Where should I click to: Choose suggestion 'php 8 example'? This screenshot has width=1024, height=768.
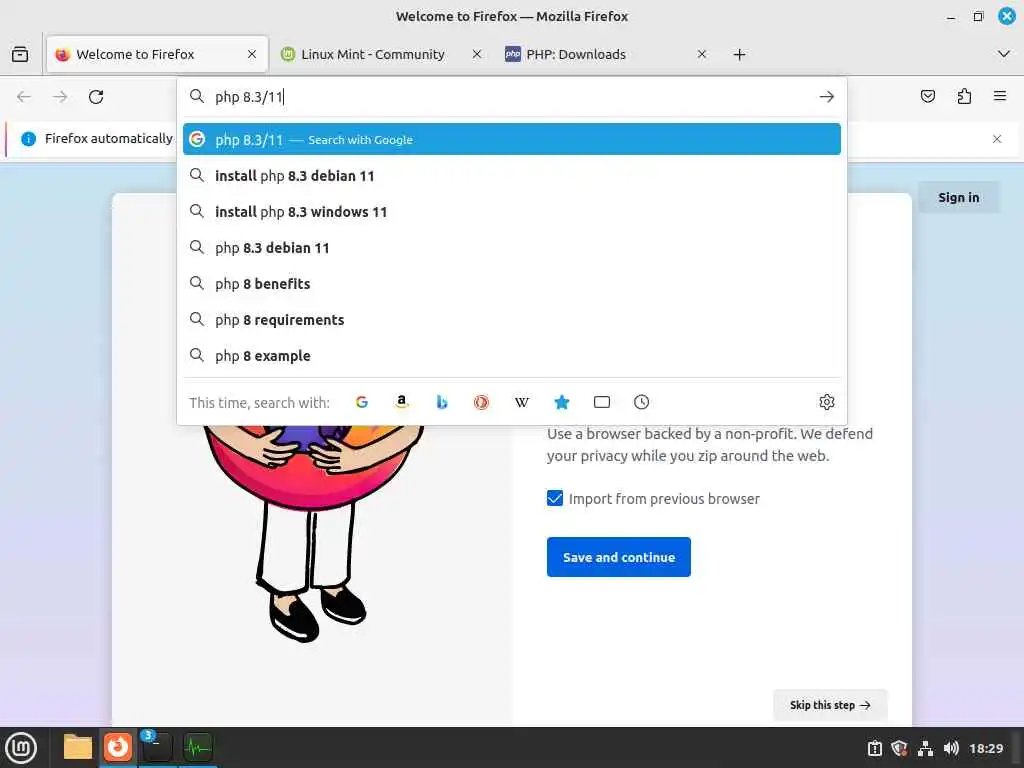[511, 356]
